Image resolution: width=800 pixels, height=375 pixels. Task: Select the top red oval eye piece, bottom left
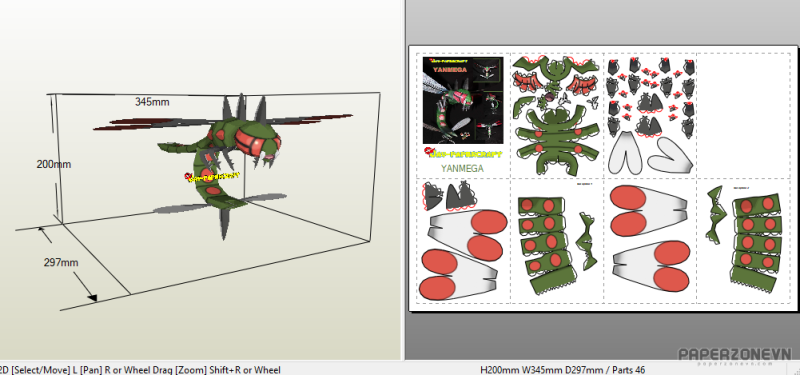coord(489,221)
